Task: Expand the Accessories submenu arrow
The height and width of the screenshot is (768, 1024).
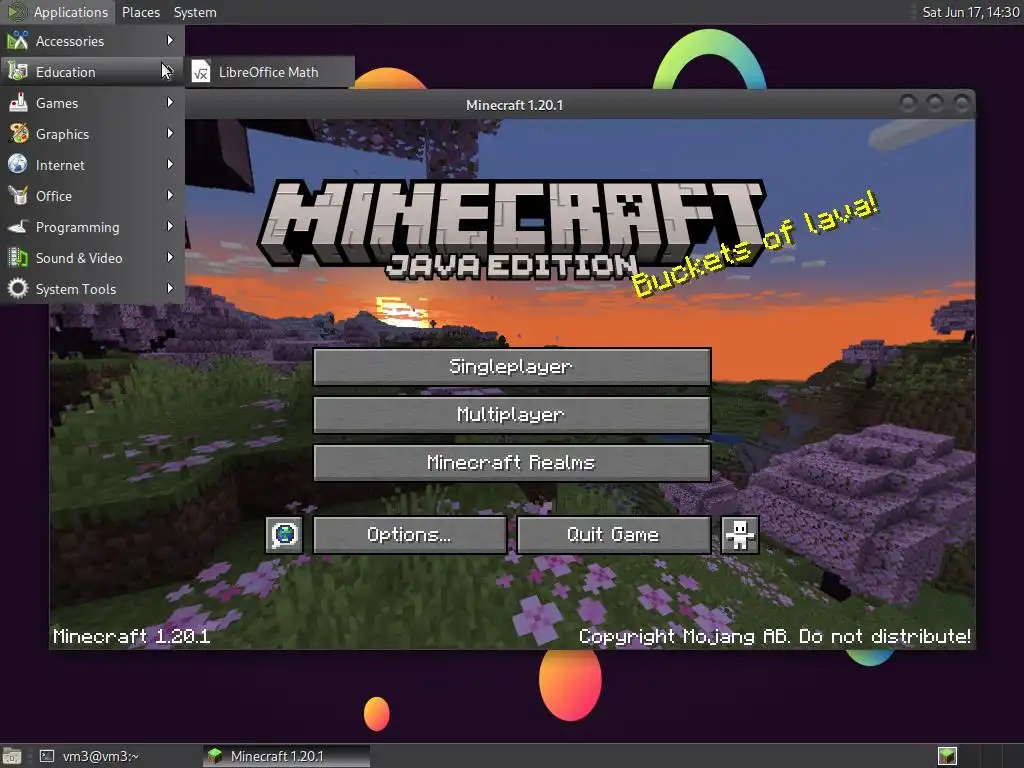Action: coord(170,40)
